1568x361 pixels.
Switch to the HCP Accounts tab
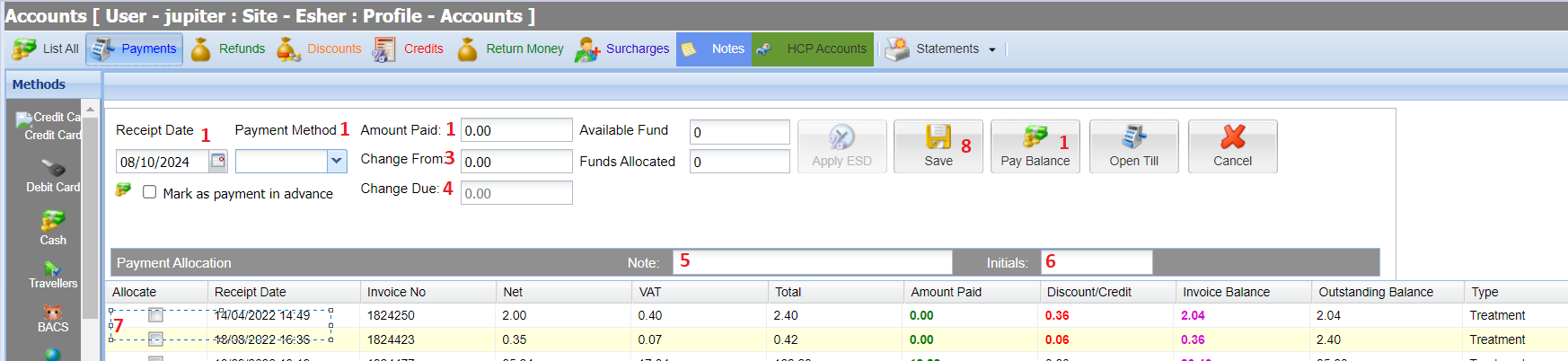(813, 49)
